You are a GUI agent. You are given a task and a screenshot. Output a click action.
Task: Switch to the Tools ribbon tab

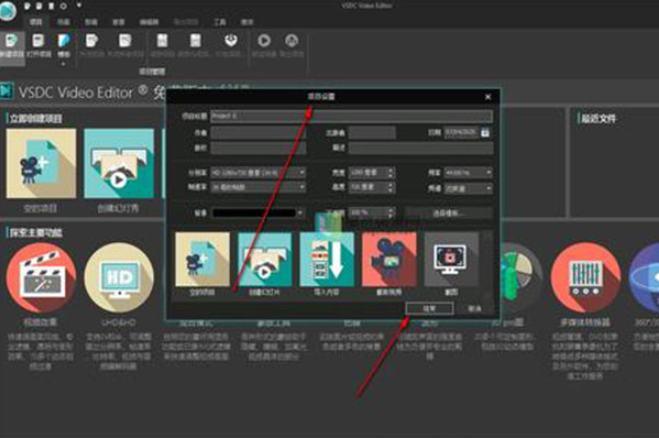219,22
